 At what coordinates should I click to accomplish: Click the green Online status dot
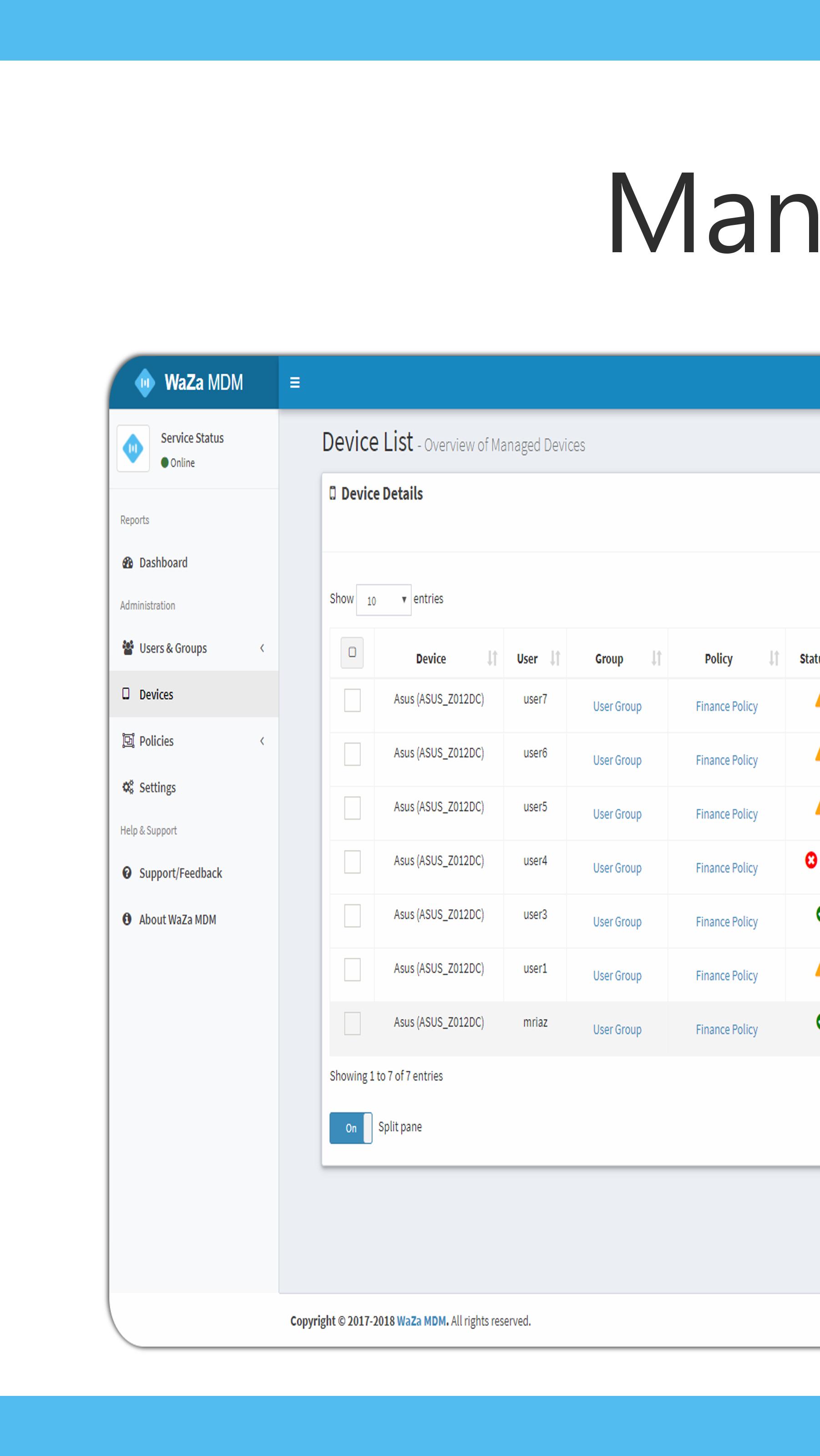165,463
